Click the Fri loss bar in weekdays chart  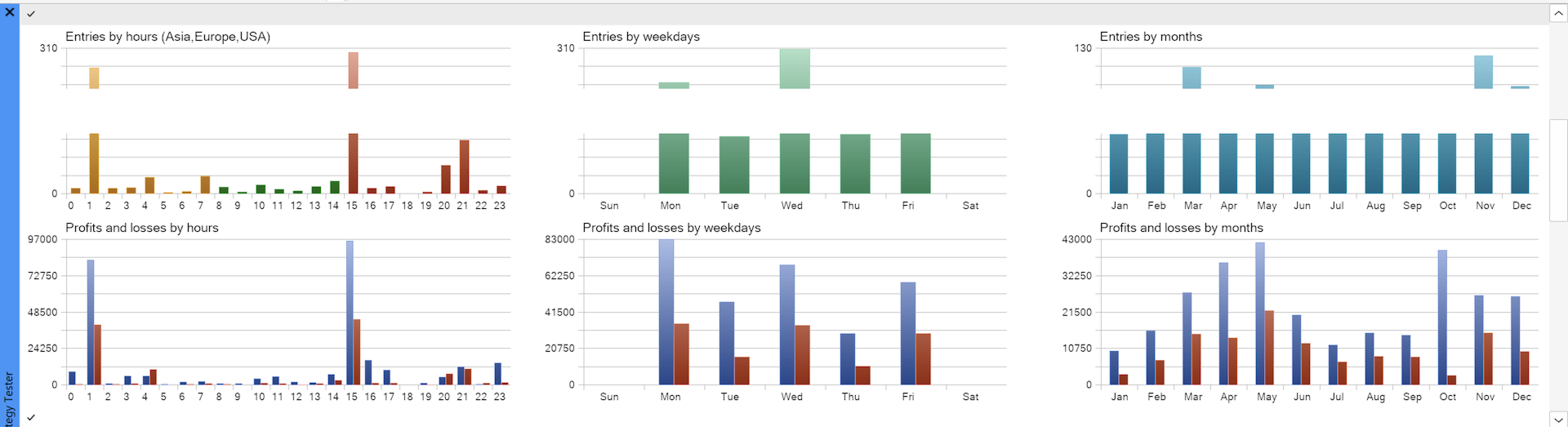(923, 358)
